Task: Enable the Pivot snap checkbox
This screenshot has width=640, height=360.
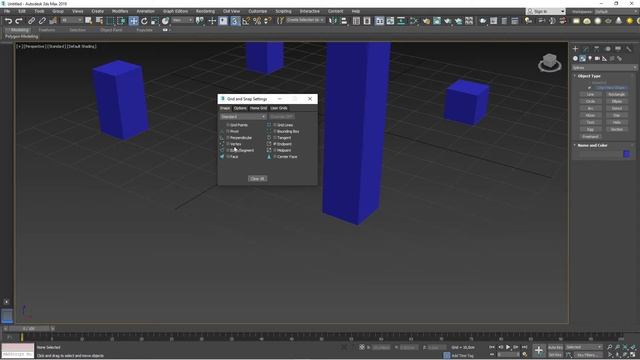Action: pyautogui.click(x=228, y=131)
